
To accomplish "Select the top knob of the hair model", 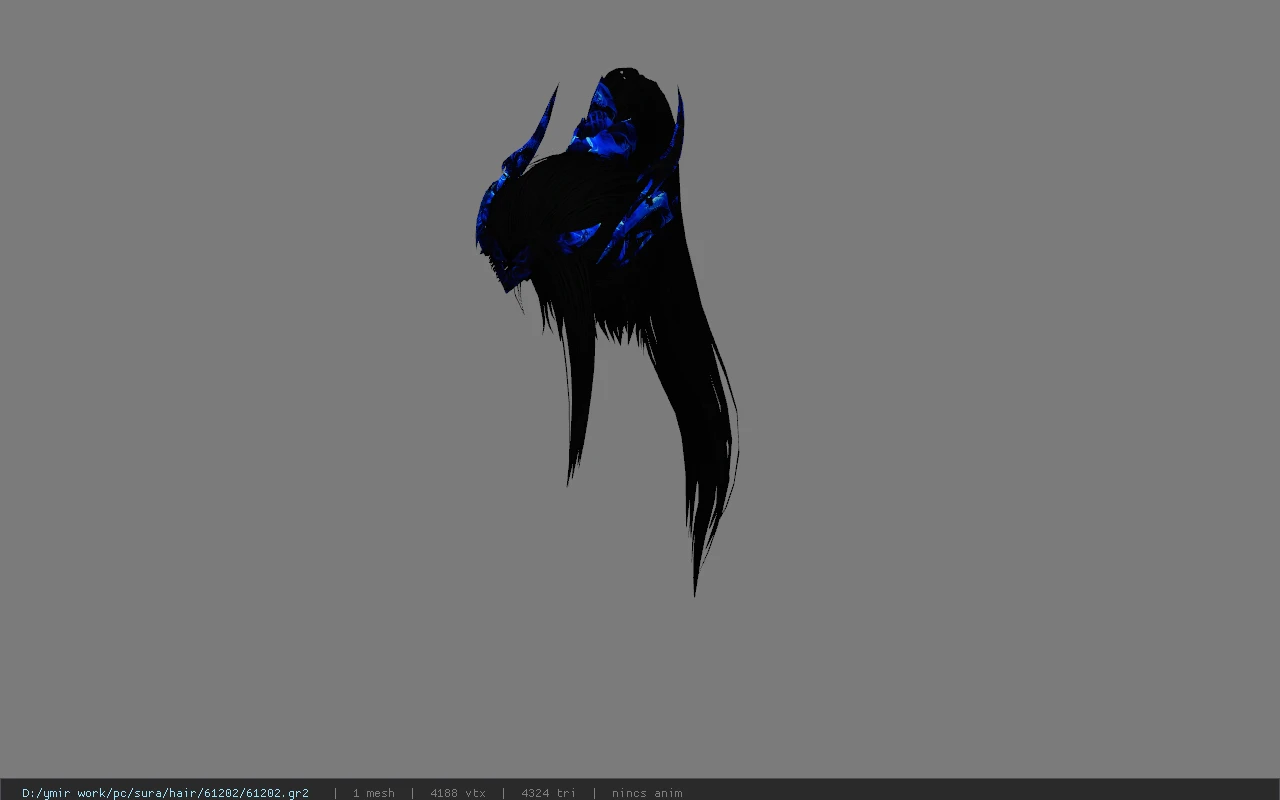I will [x=624, y=75].
